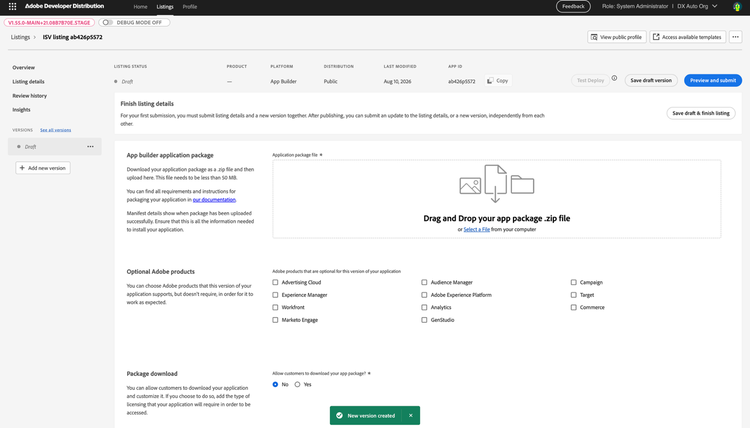The image size is (750, 428).
Task: Open Listing details in the sidebar
Action: point(28,81)
